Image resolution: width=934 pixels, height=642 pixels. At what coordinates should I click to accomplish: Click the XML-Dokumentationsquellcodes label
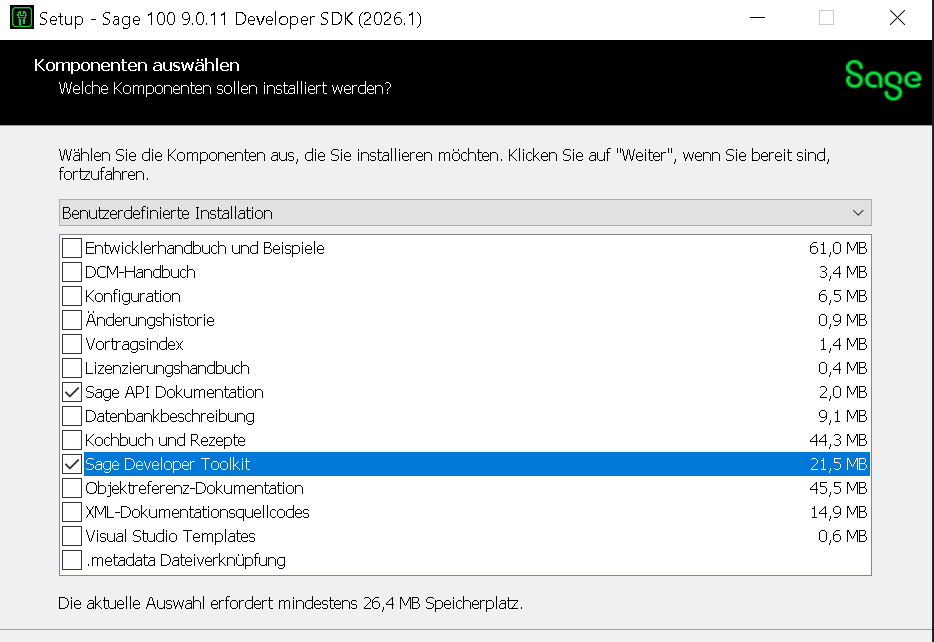197,512
